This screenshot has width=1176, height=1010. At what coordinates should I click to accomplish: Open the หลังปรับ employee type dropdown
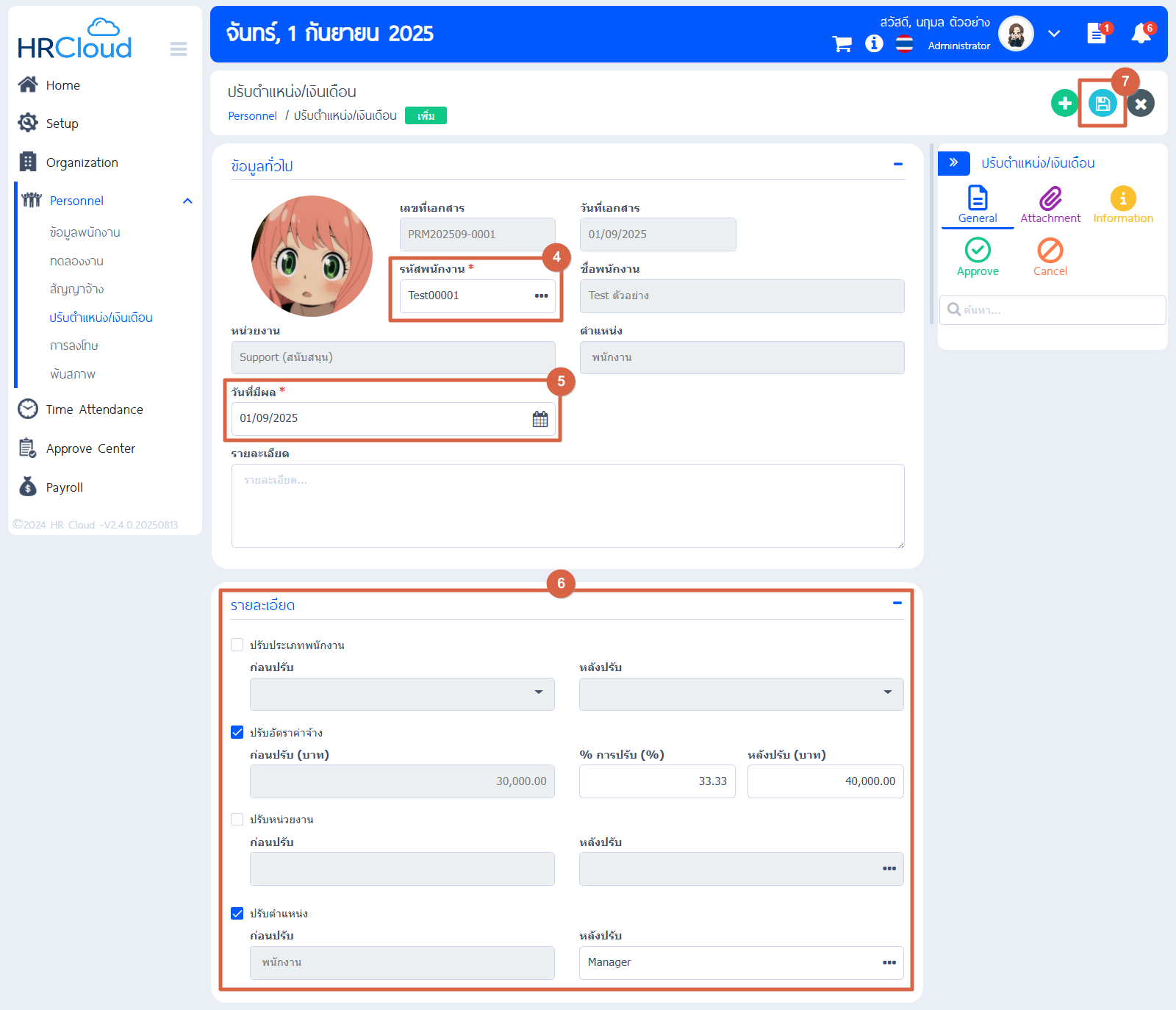tap(741, 693)
